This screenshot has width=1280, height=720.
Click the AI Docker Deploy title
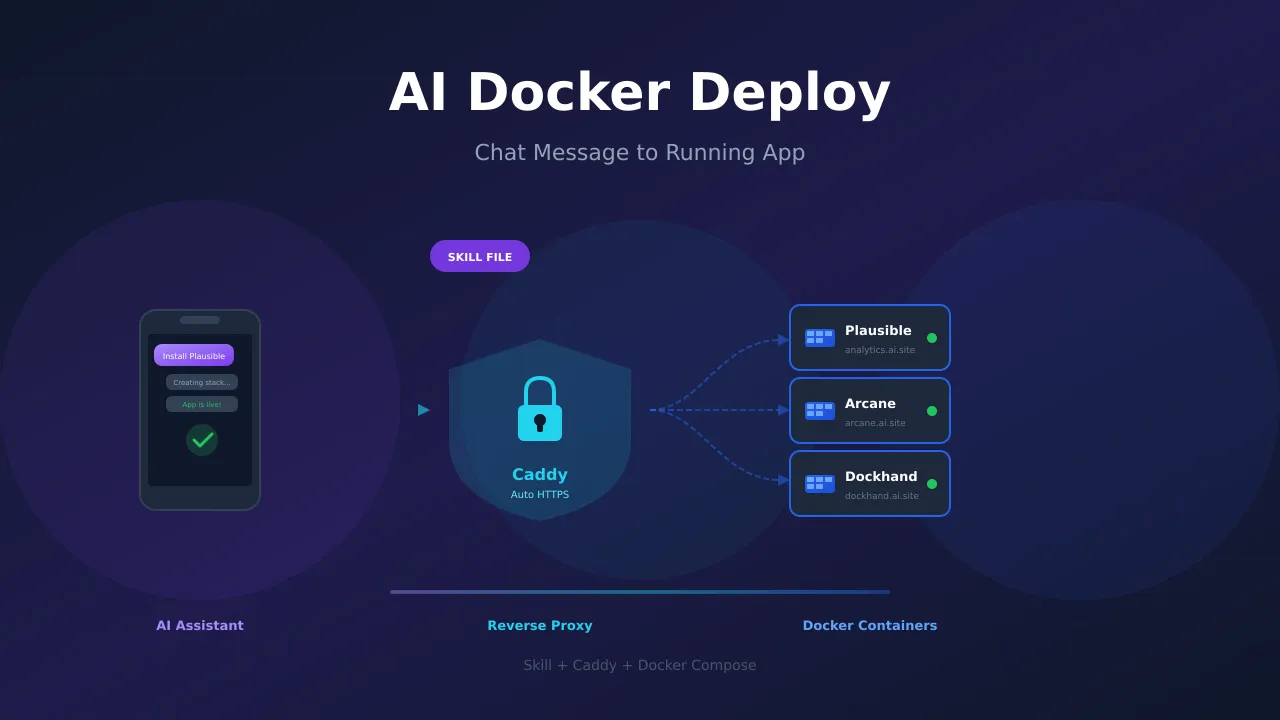point(640,93)
